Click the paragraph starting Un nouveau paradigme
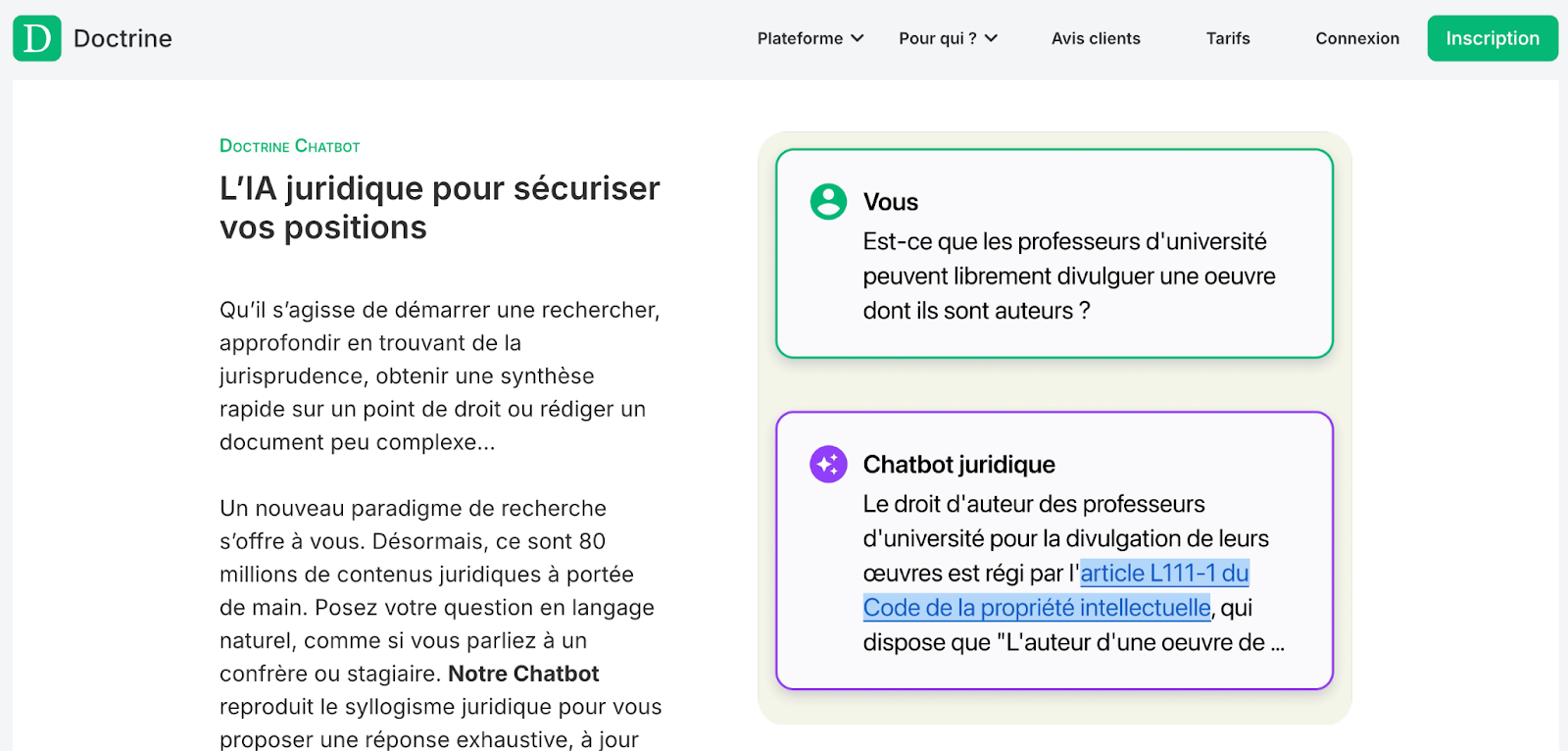The image size is (1568, 751). tap(441, 624)
